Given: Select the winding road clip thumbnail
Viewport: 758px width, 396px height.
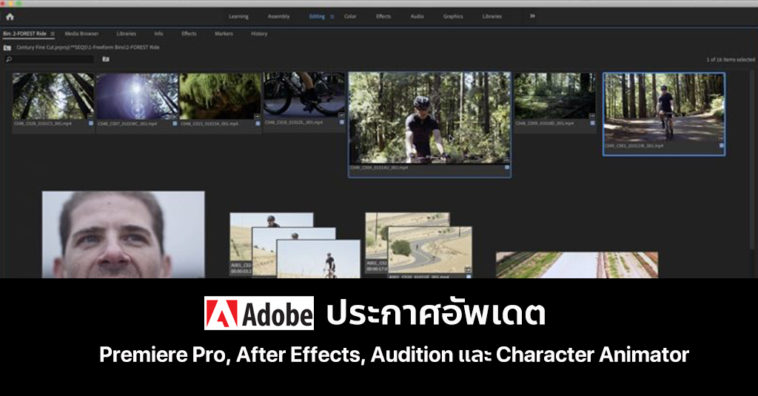Looking at the screenshot, I should coord(430,251).
